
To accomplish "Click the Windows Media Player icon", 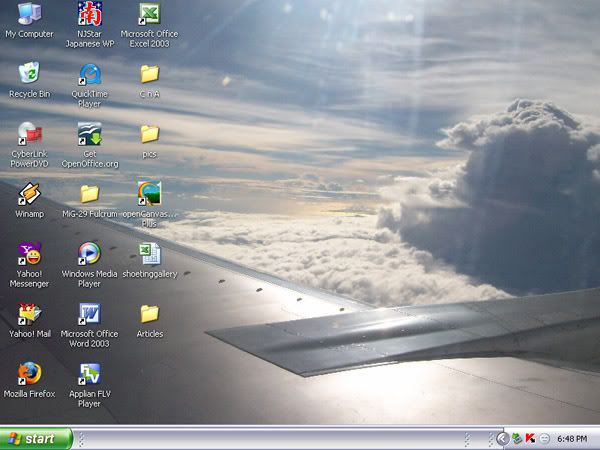I will (89, 254).
